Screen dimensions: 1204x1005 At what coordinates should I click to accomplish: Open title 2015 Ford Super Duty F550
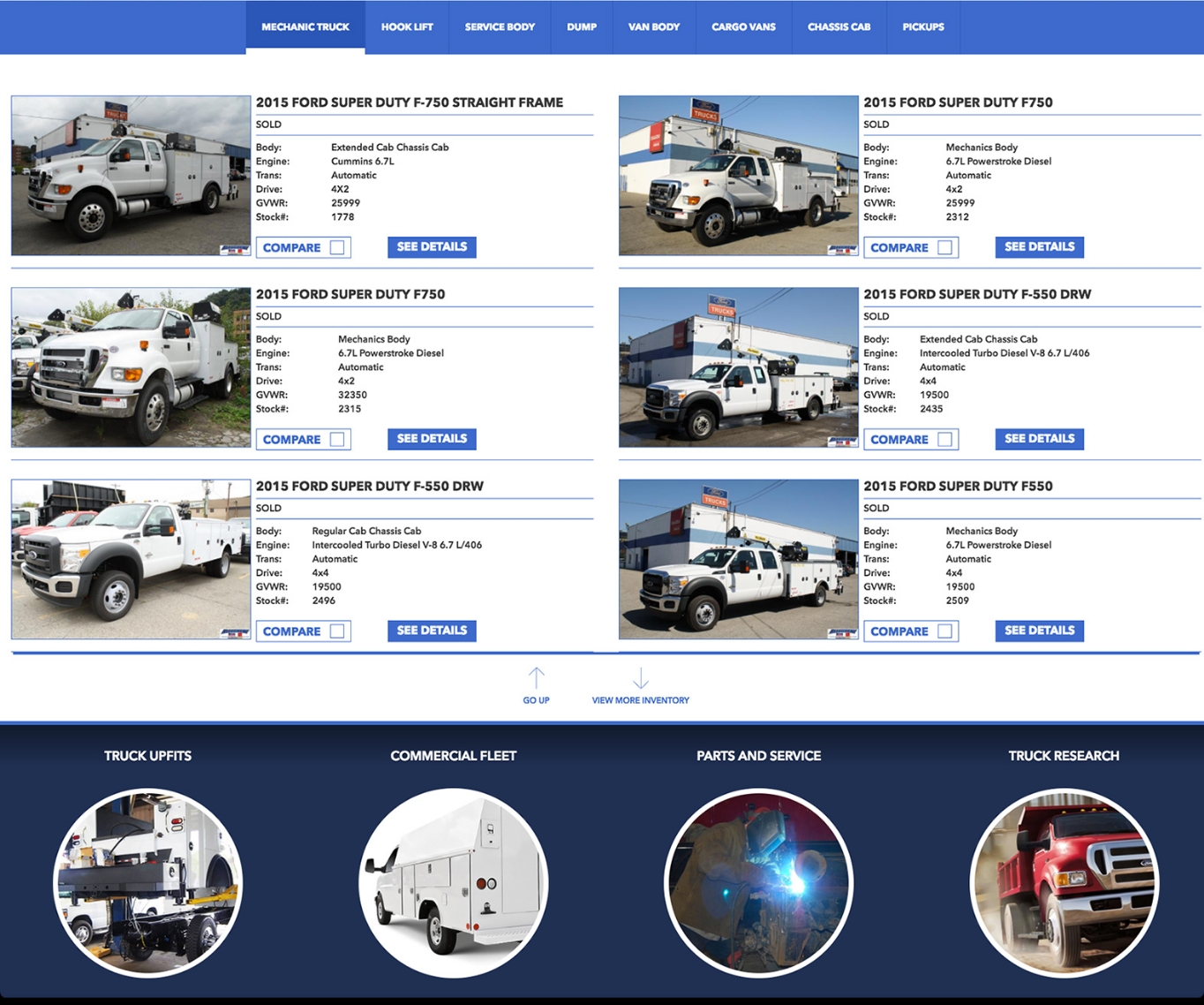958,486
